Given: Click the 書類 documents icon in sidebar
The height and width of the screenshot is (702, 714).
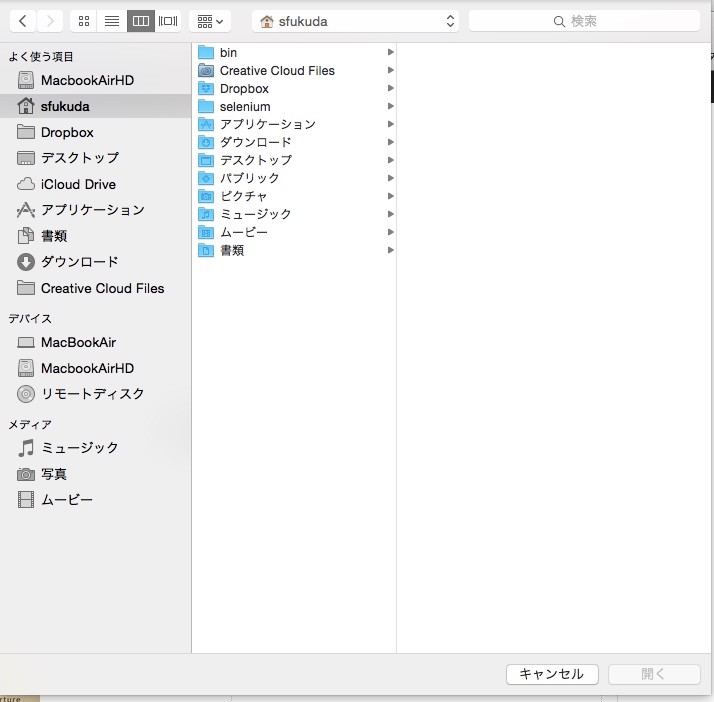Looking at the screenshot, I should pos(26,235).
